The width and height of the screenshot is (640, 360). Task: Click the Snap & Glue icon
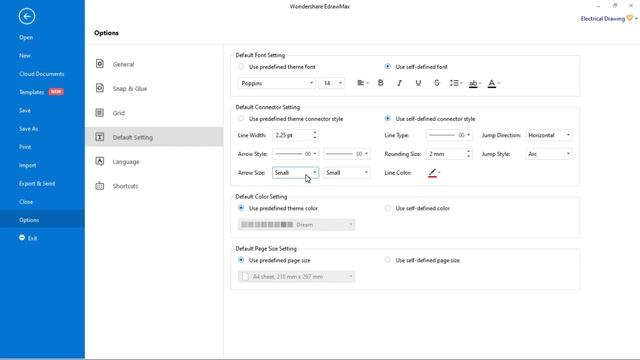tap(100, 88)
